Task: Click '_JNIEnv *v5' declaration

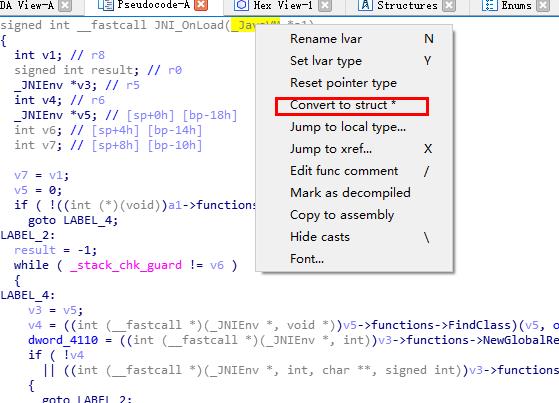Action: point(55,115)
